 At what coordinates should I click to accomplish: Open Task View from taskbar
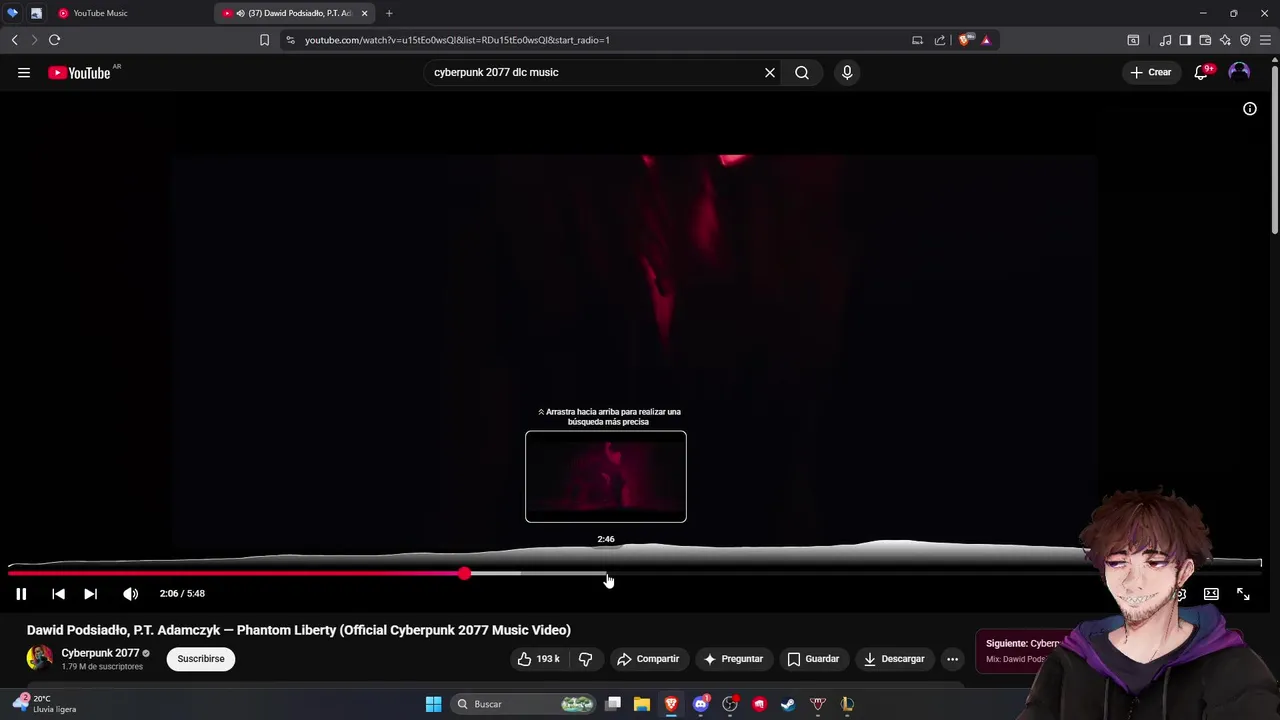click(613, 704)
